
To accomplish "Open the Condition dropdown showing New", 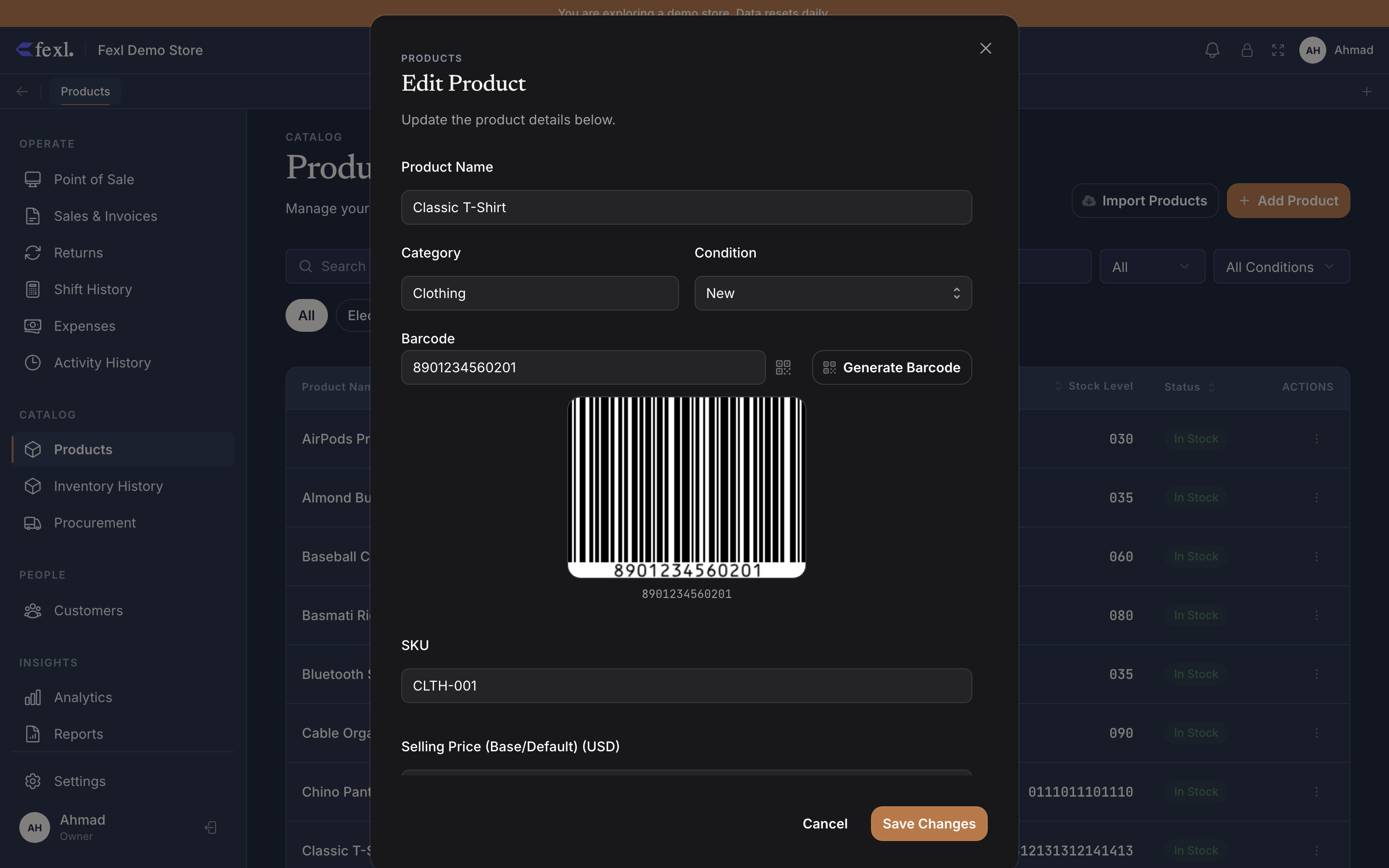I will [x=833, y=293].
